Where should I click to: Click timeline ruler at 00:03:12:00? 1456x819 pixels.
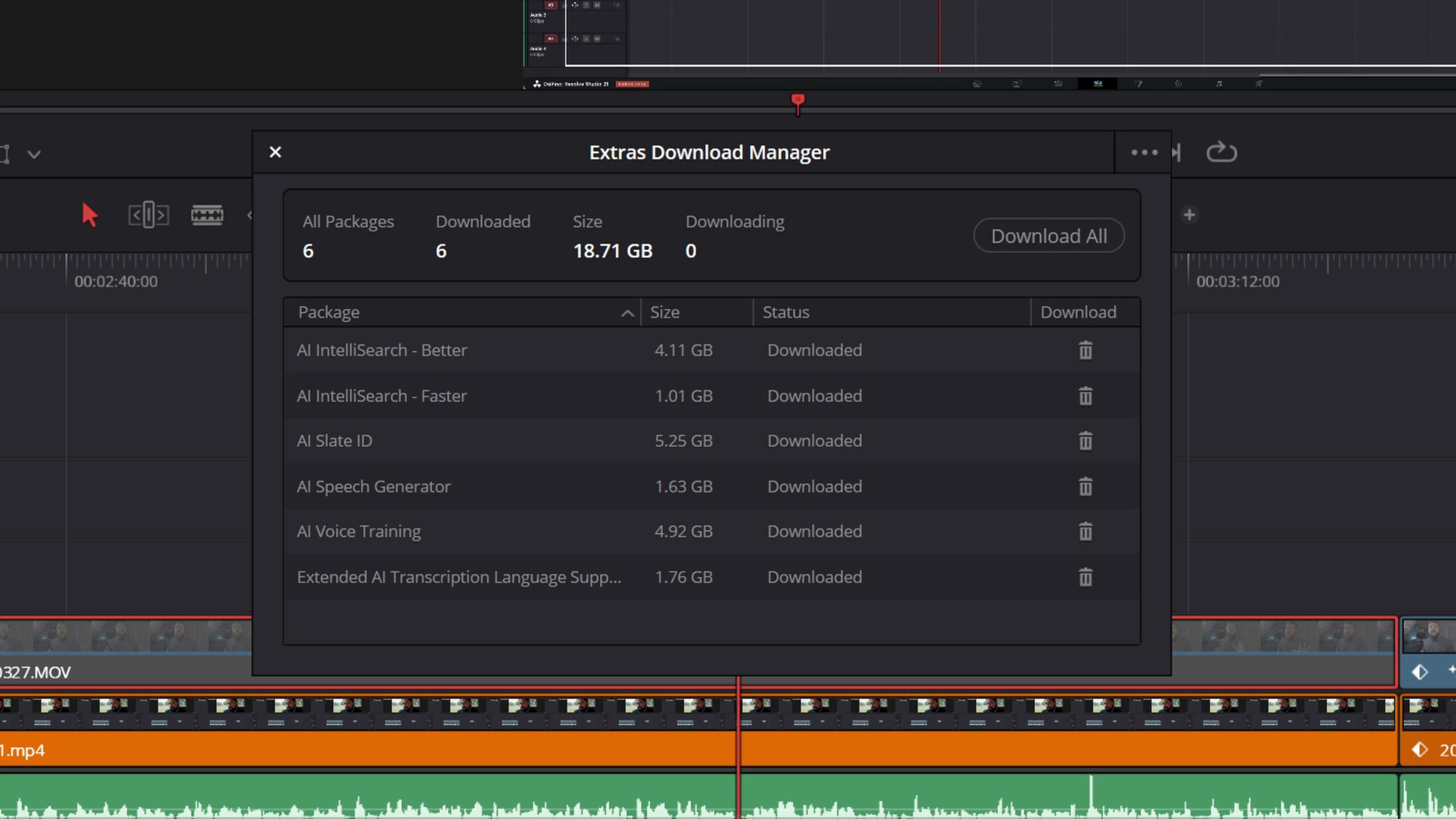(1238, 281)
